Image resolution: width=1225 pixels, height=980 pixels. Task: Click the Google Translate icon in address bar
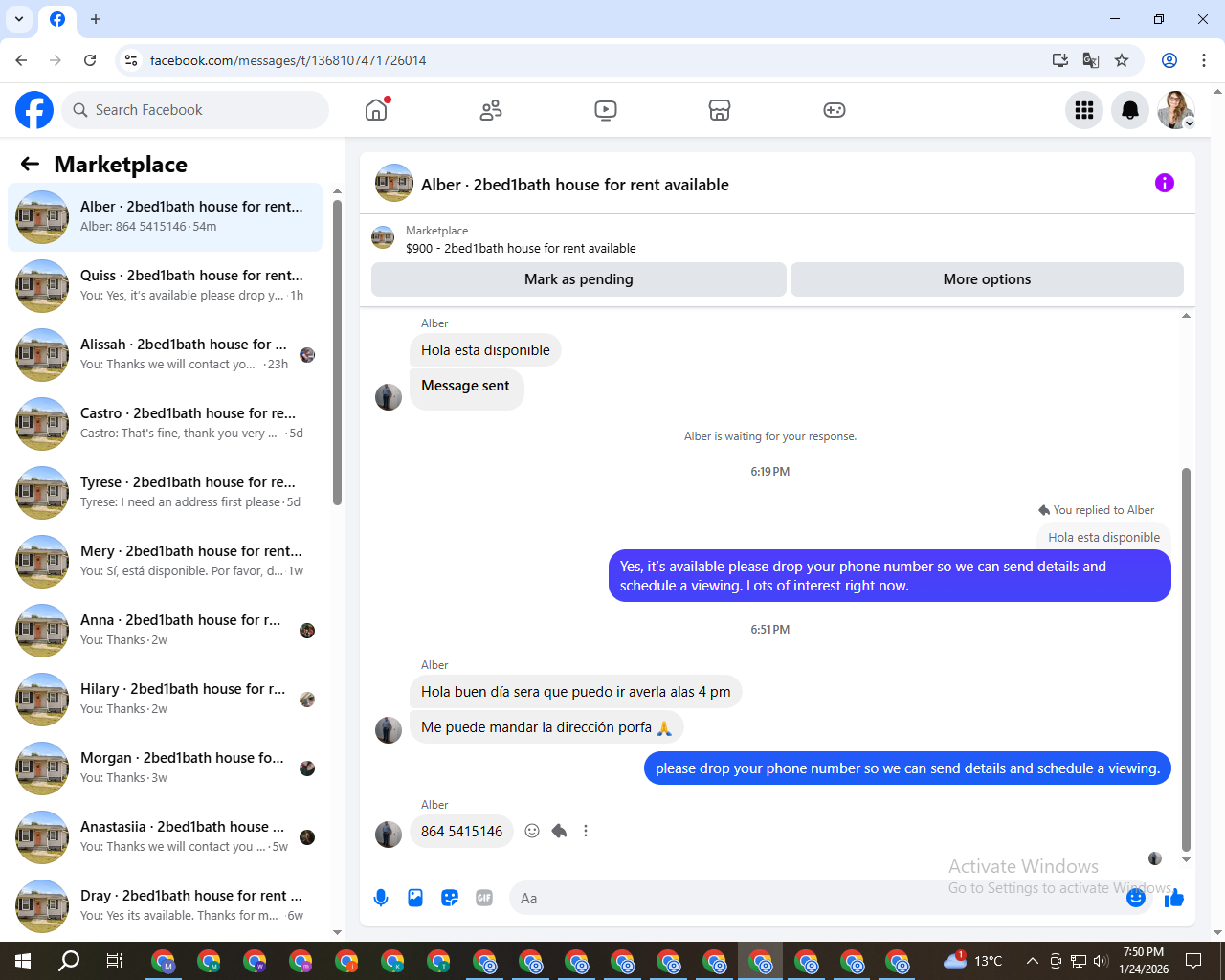(1091, 60)
